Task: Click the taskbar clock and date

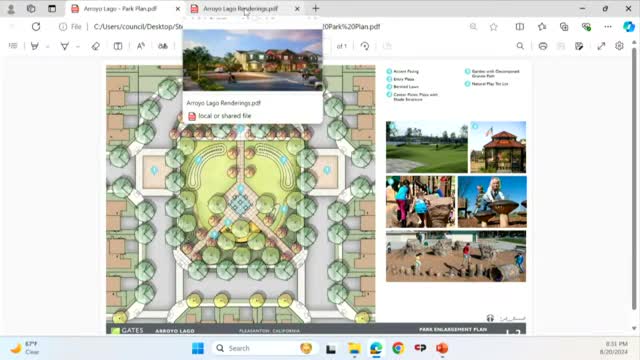Action: [614, 348]
